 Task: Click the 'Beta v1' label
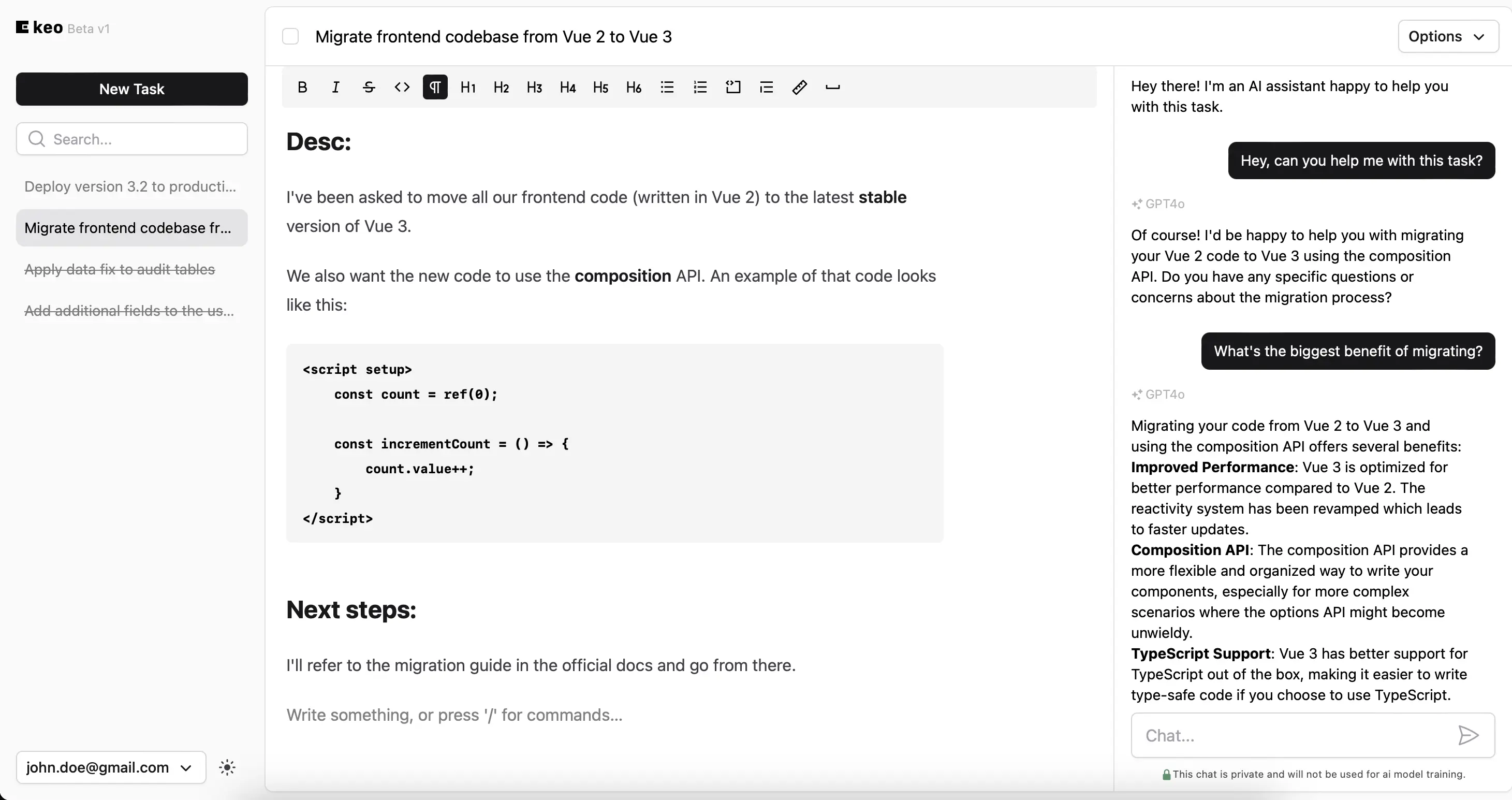(x=89, y=29)
